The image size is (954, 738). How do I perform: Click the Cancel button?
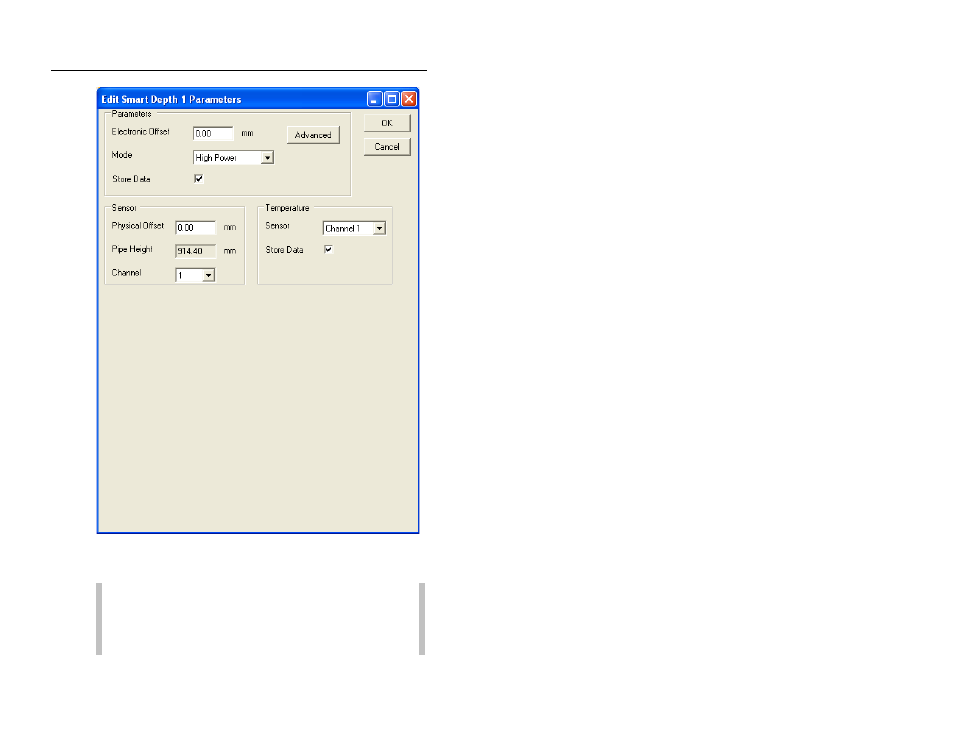click(387, 147)
